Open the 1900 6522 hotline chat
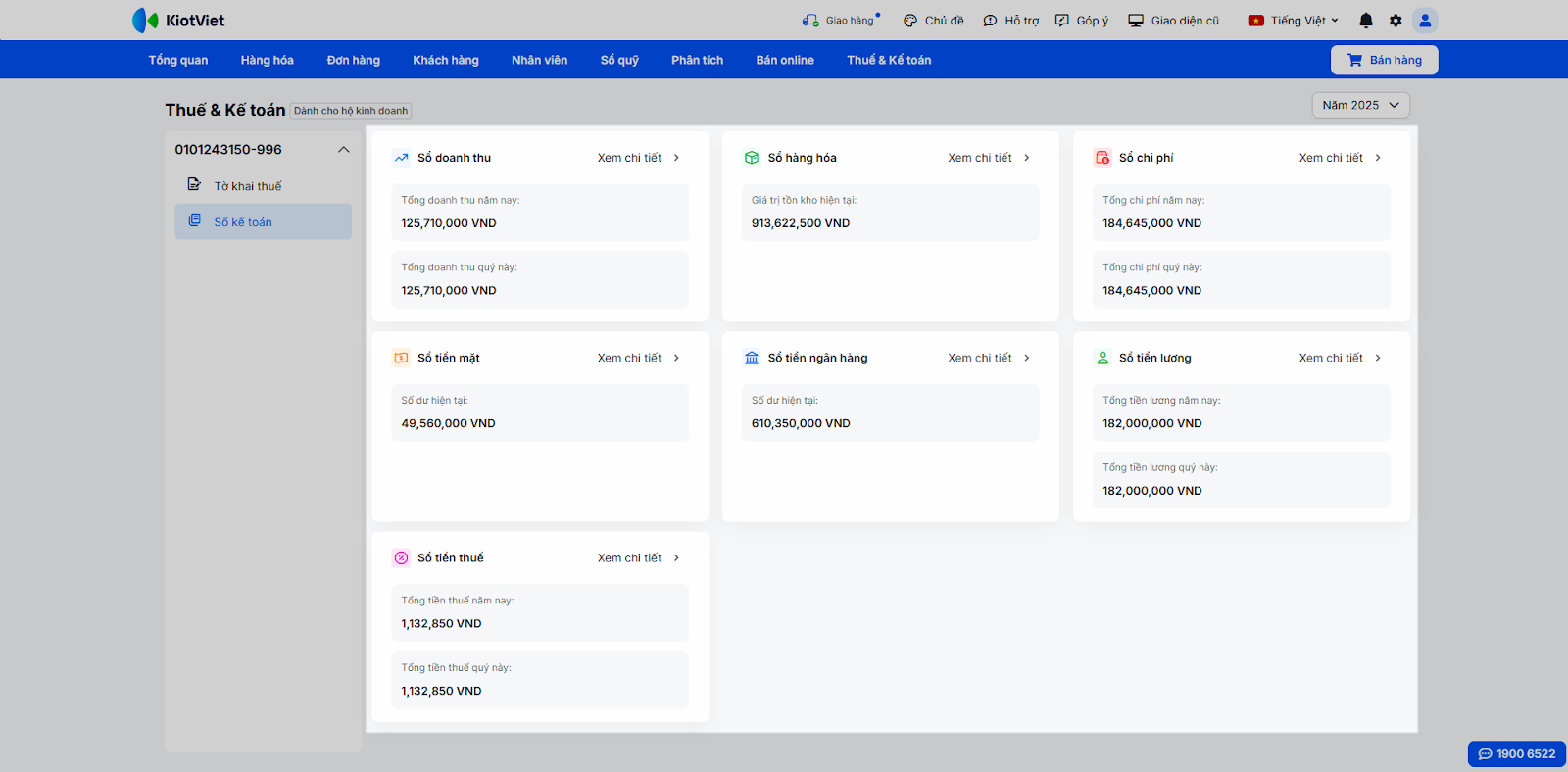Image resolution: width=1568 pixels, height=772 pixels. (1516, 753)
